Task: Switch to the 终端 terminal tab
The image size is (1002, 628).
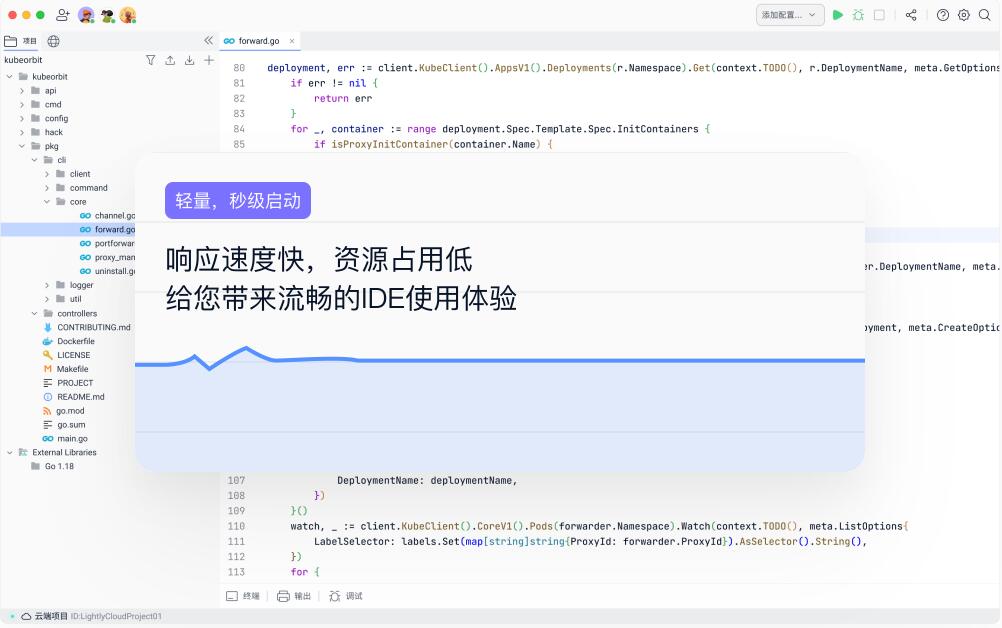Action: click(243, 596)
